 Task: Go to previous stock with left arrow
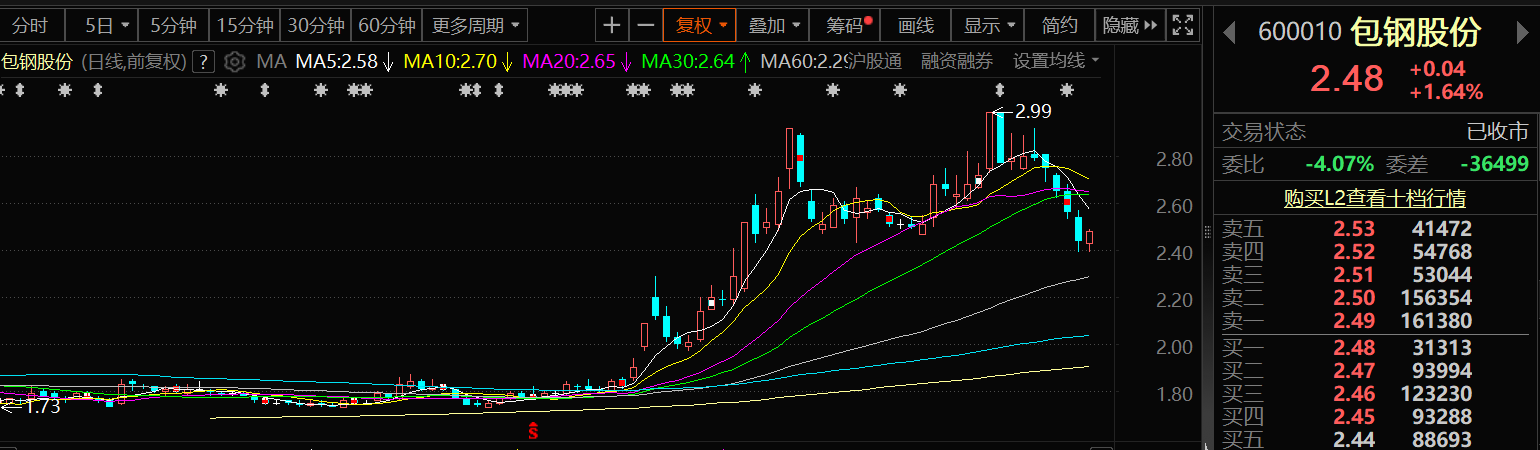(x=1231, y=33)
